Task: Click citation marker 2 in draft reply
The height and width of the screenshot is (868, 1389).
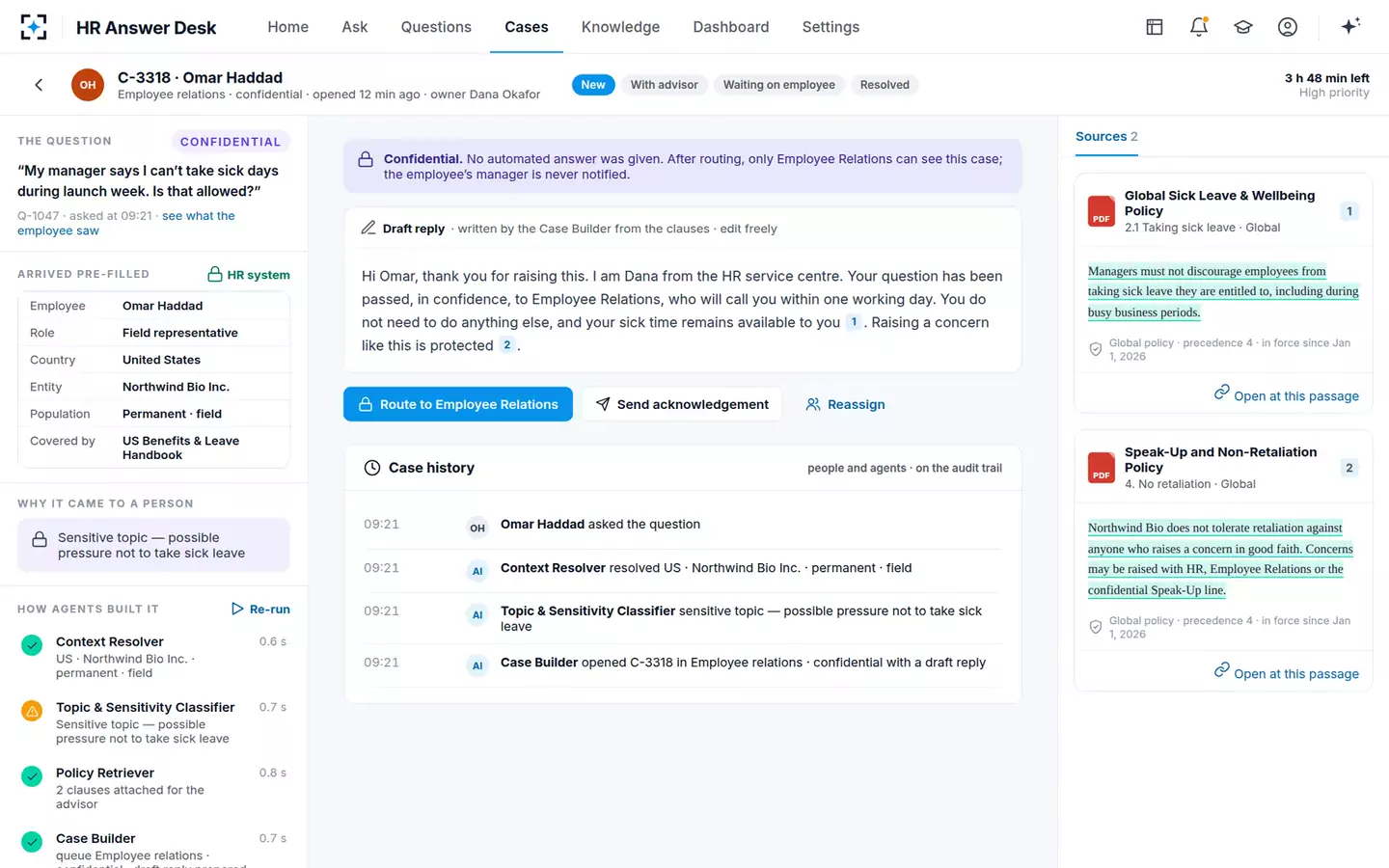Action: 507,345
